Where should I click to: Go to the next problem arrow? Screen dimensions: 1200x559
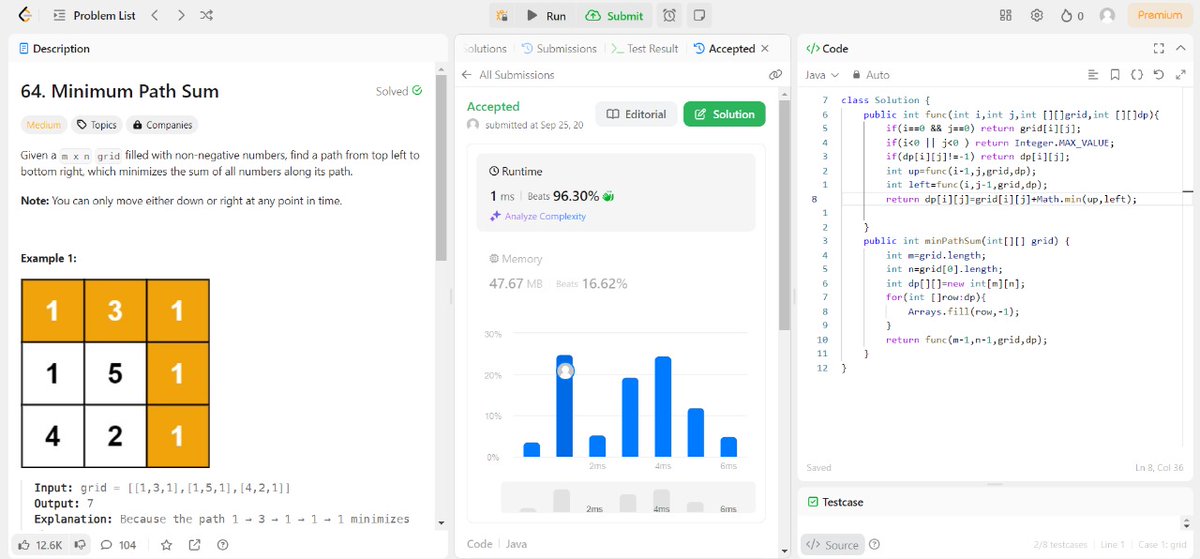tap(180, 15)
